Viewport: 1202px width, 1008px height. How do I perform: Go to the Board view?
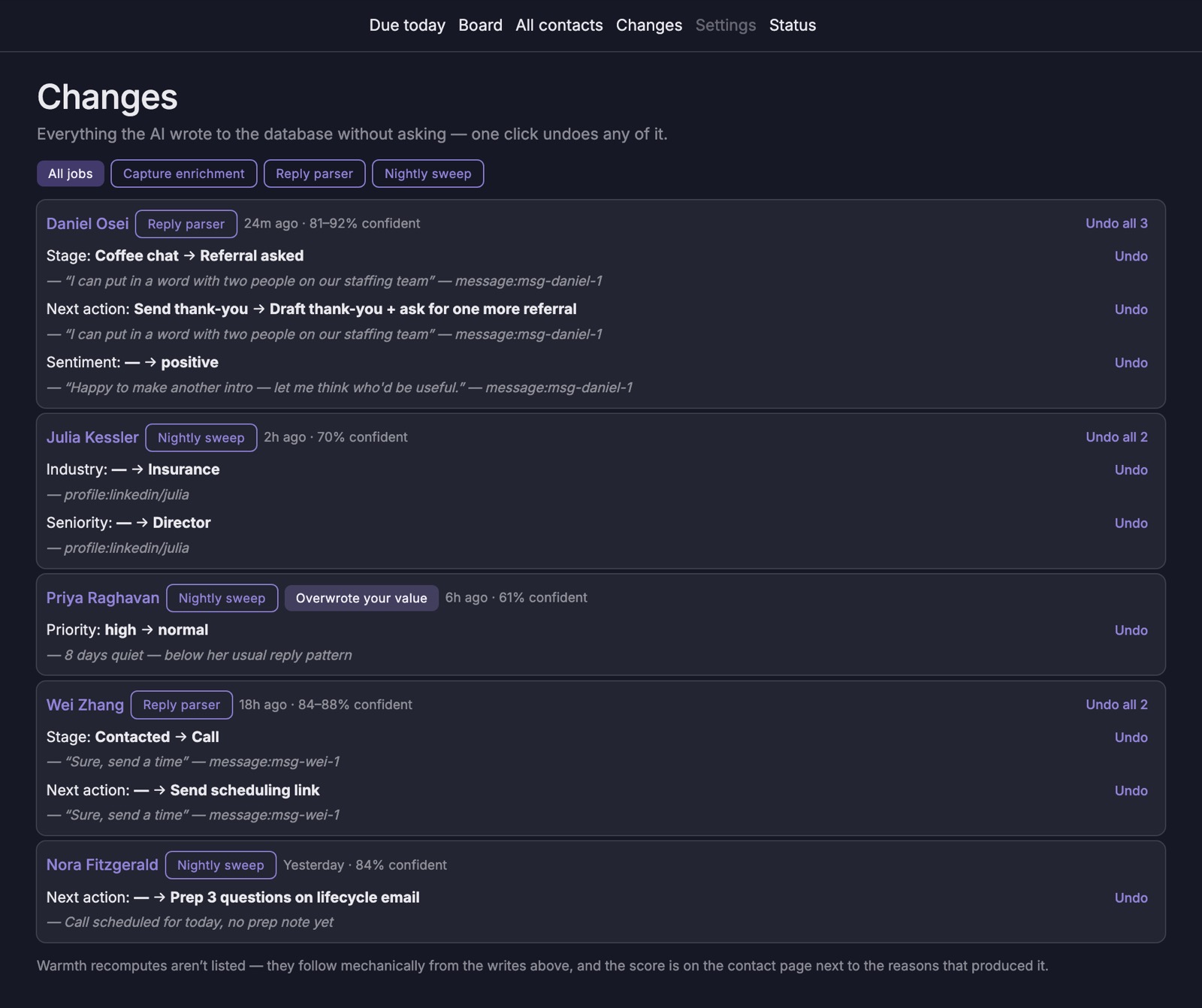click(480, 25)
